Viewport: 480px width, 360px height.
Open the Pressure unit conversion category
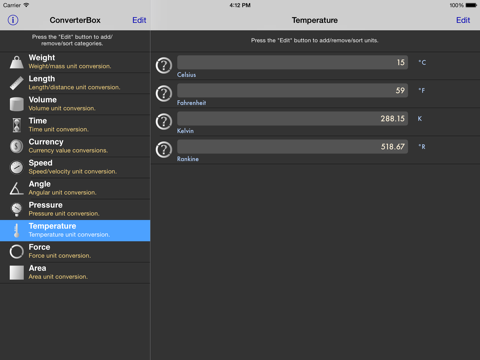75,209
